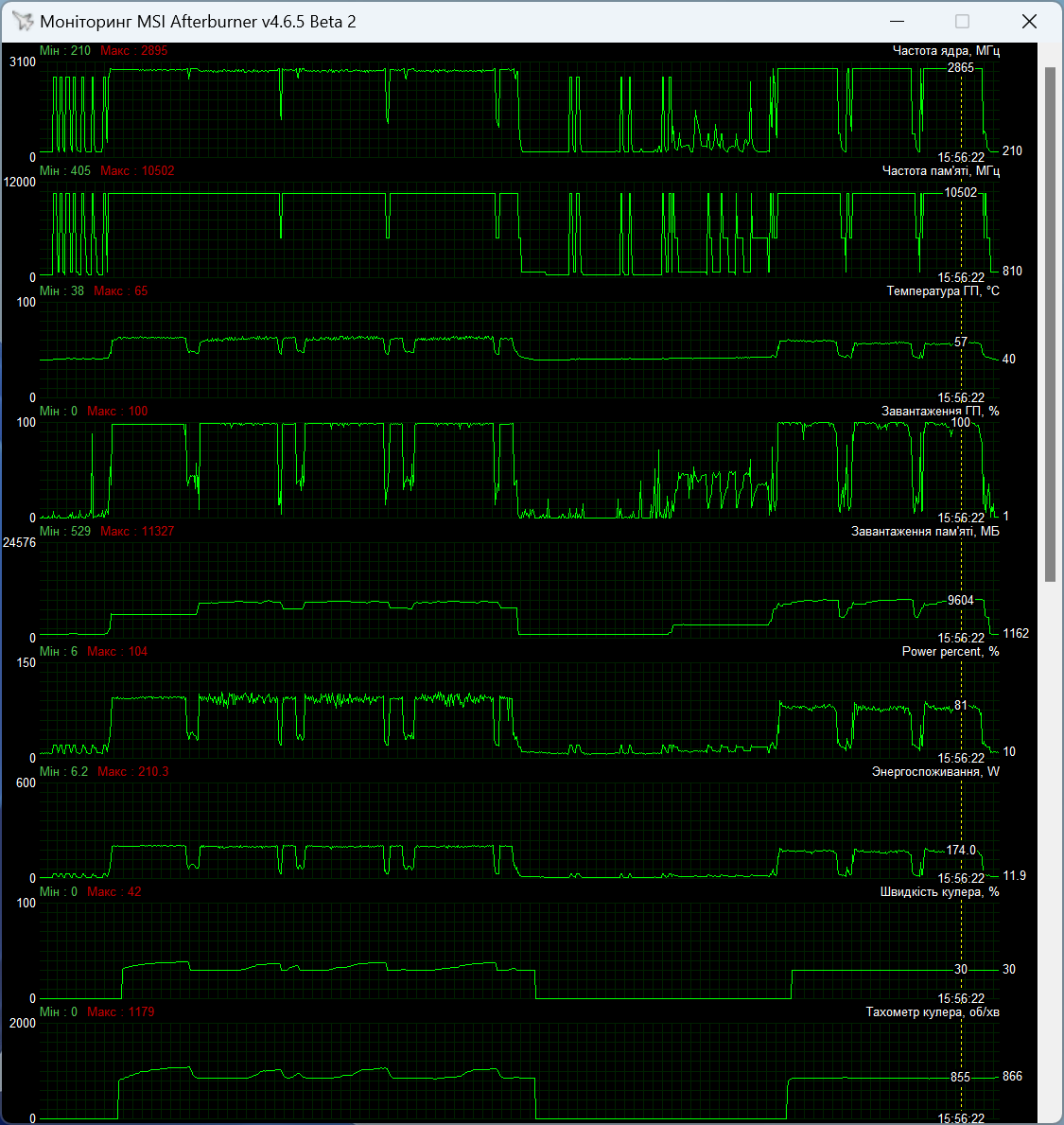This screenshot has width=1064, height=1125.
Task: Click the marker value 9604 on the memory usage graph
Action: click(961, 601)
